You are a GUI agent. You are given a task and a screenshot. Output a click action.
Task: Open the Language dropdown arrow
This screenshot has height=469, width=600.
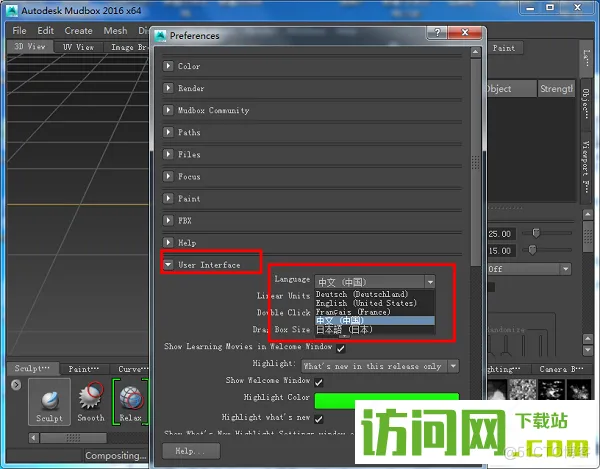[430, 282]
